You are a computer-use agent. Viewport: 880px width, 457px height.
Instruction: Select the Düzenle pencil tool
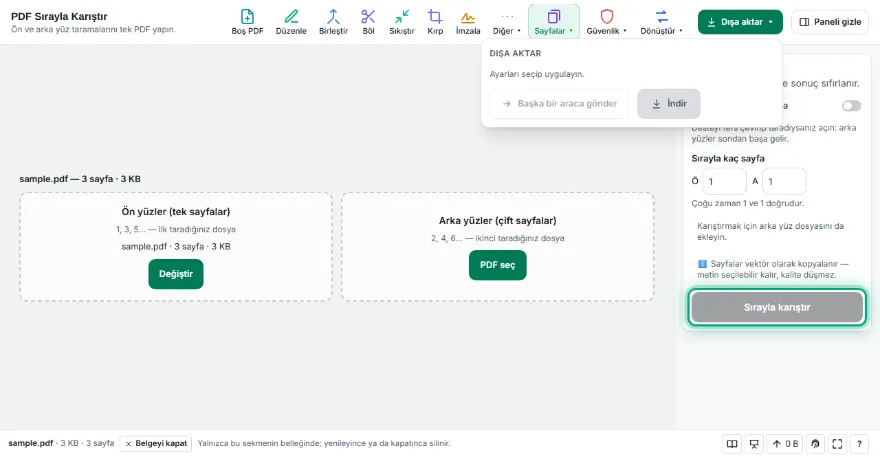pyautogui.click(x=291, y=22)
